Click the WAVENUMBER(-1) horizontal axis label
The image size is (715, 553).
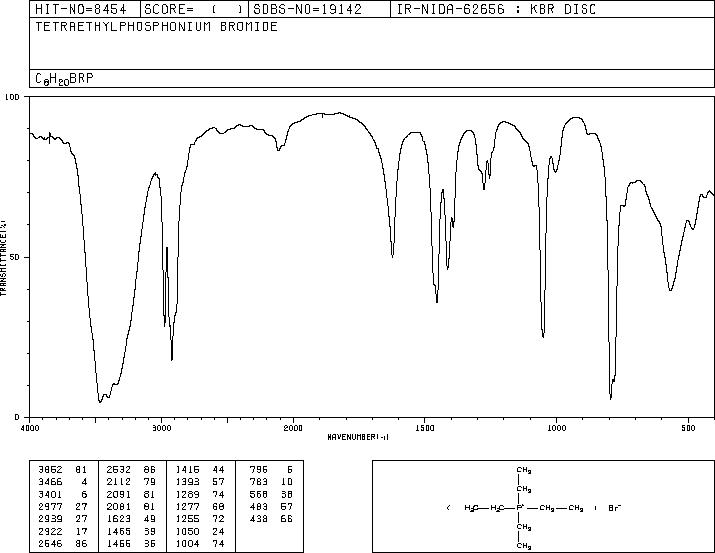point(358,437)
